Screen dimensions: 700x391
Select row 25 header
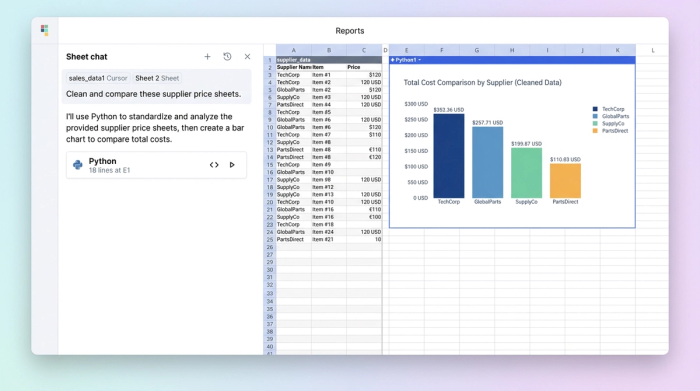point(270,240)
